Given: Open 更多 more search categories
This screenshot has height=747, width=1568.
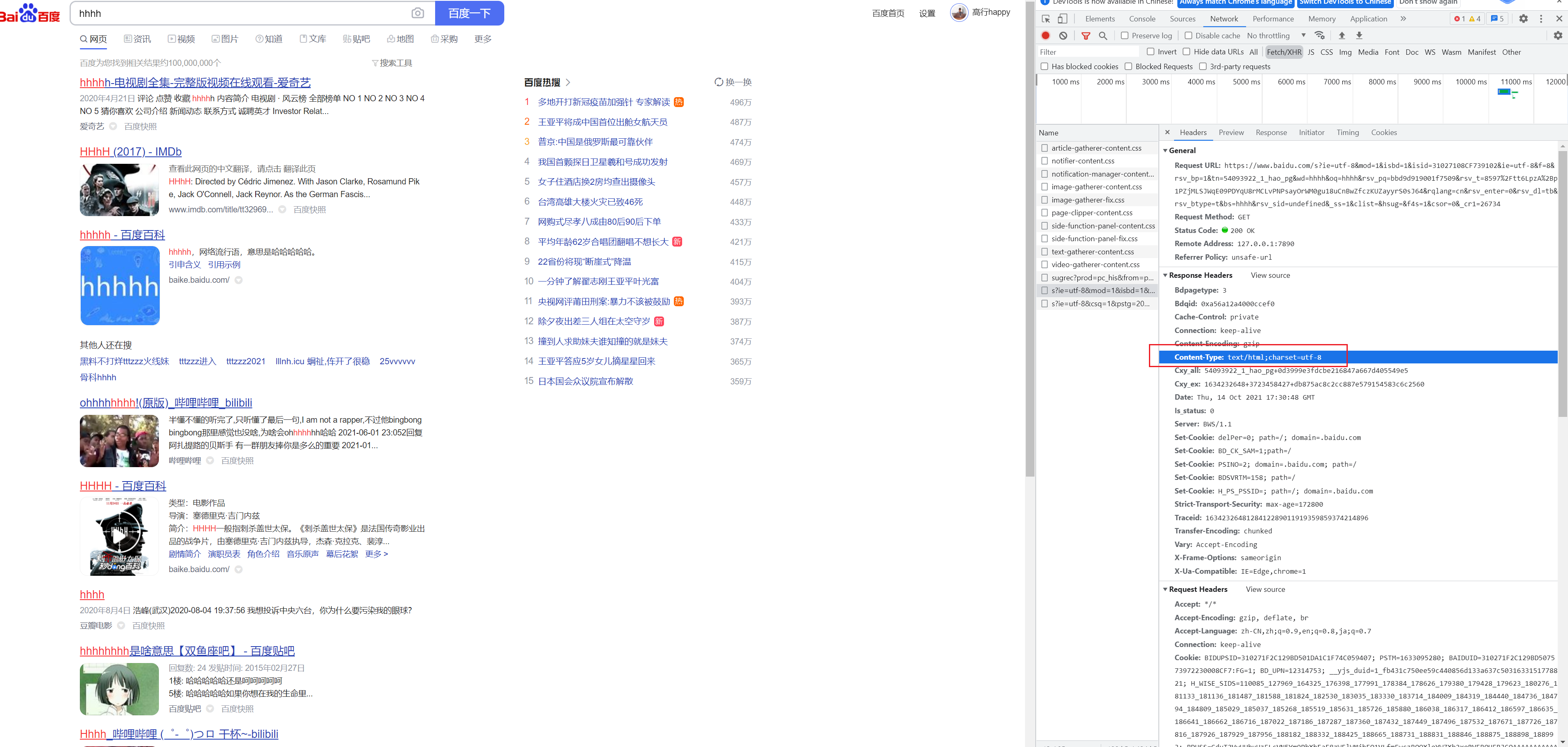Looking at the screenshot, I should [x=483, y=39].
